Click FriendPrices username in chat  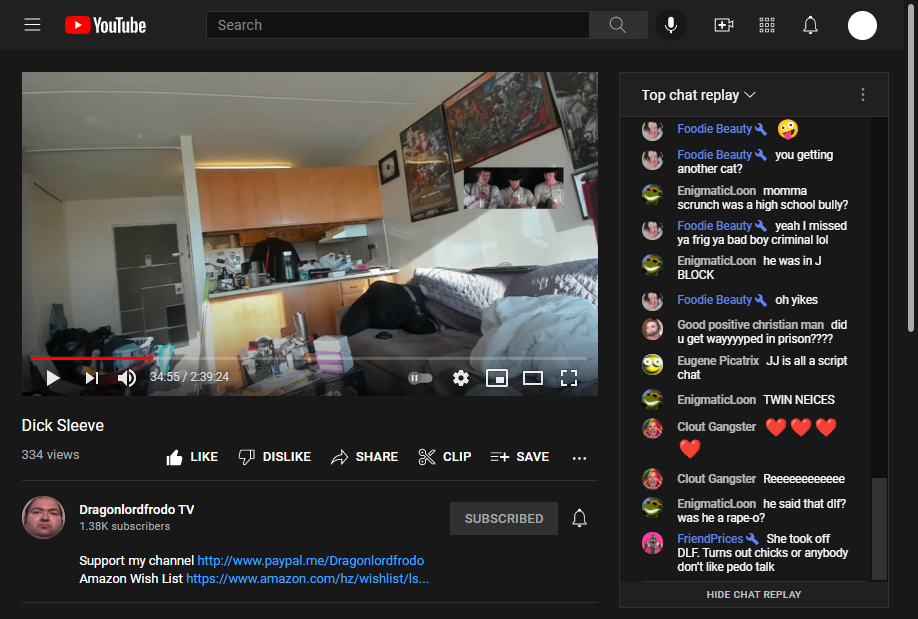coord(710,539)
